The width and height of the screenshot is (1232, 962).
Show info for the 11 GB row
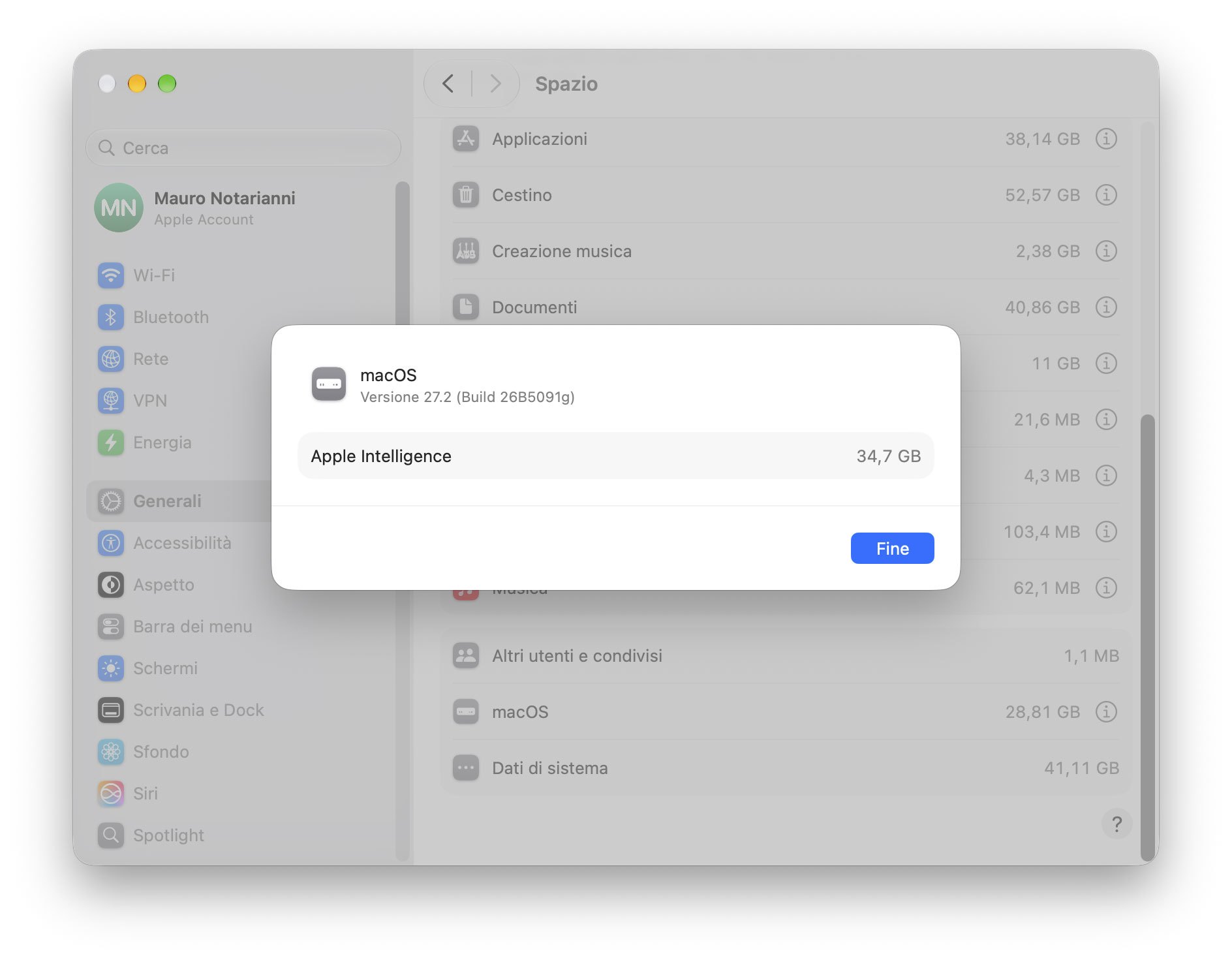pyautogui.click(x=1106, y=364)
